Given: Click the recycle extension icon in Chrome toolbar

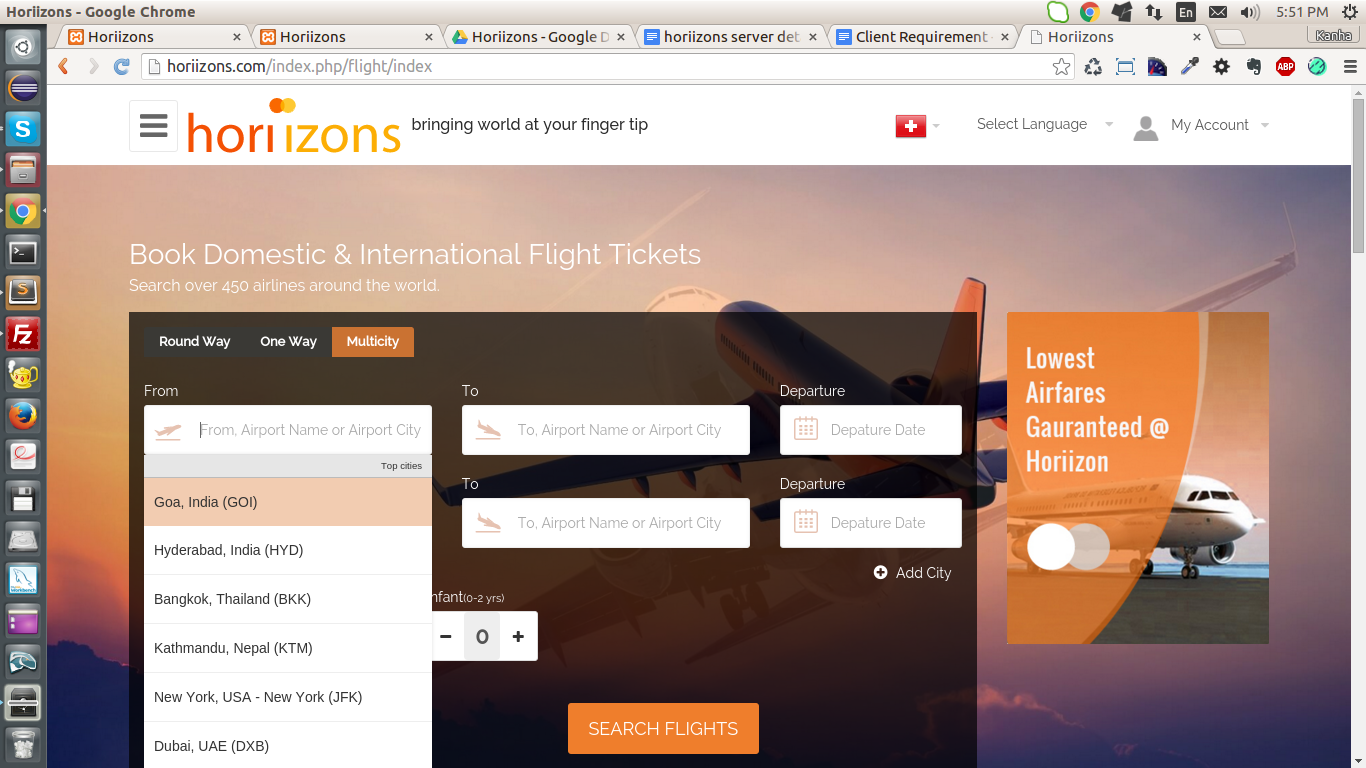Looking at the screenshot, I should pos(1093,67).
